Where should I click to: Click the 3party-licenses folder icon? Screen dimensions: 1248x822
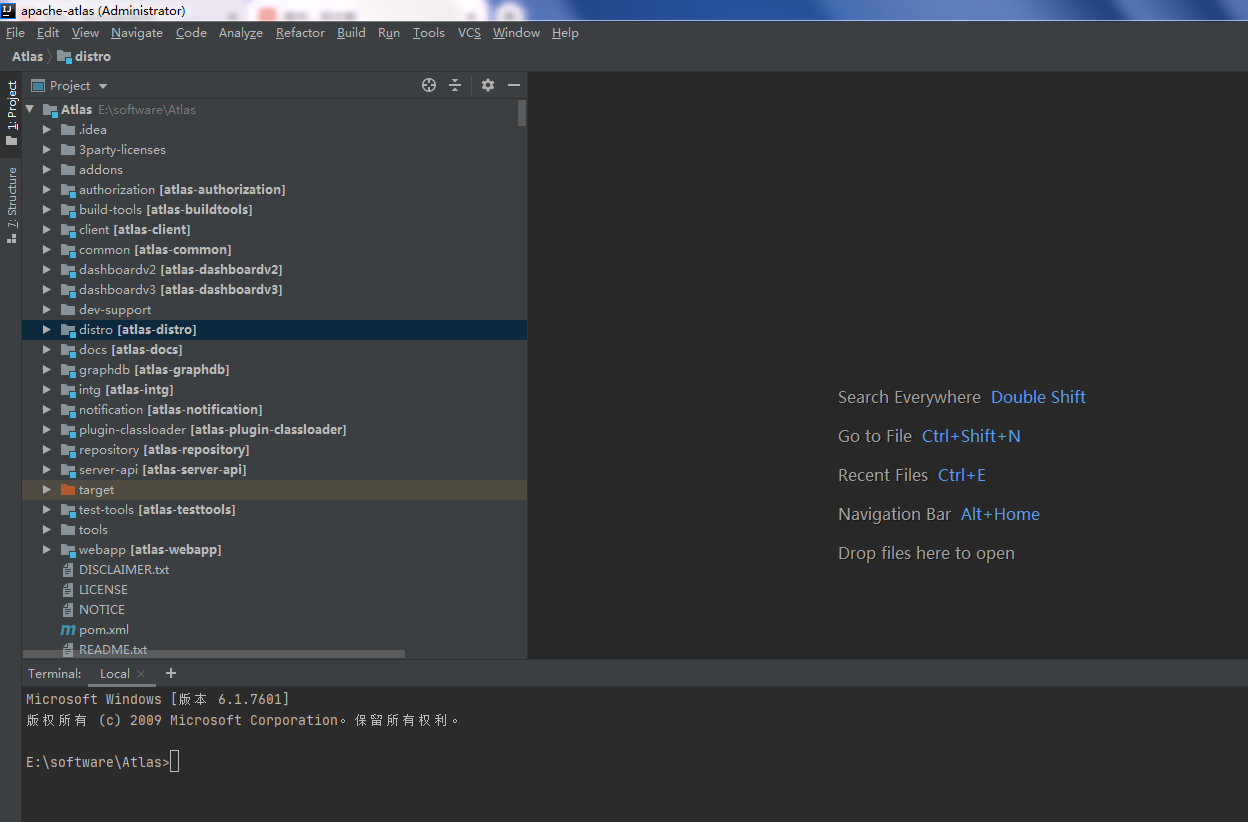pos(68,150)
